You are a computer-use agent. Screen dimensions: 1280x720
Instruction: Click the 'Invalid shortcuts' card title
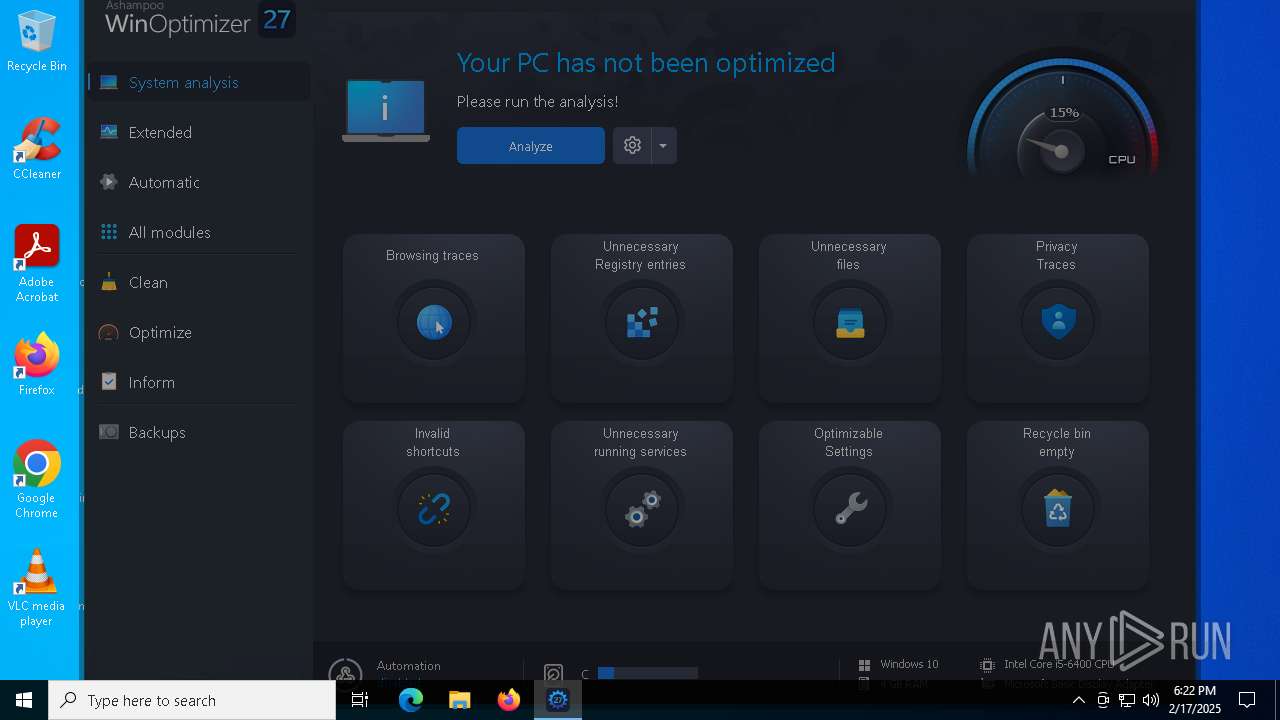[432, 443]
